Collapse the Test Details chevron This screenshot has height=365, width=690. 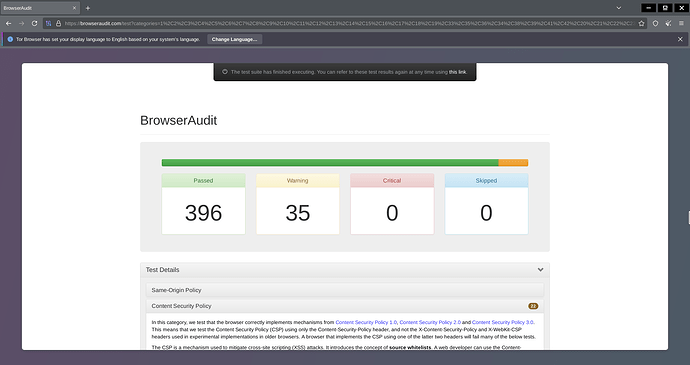[x=540, y=269]
